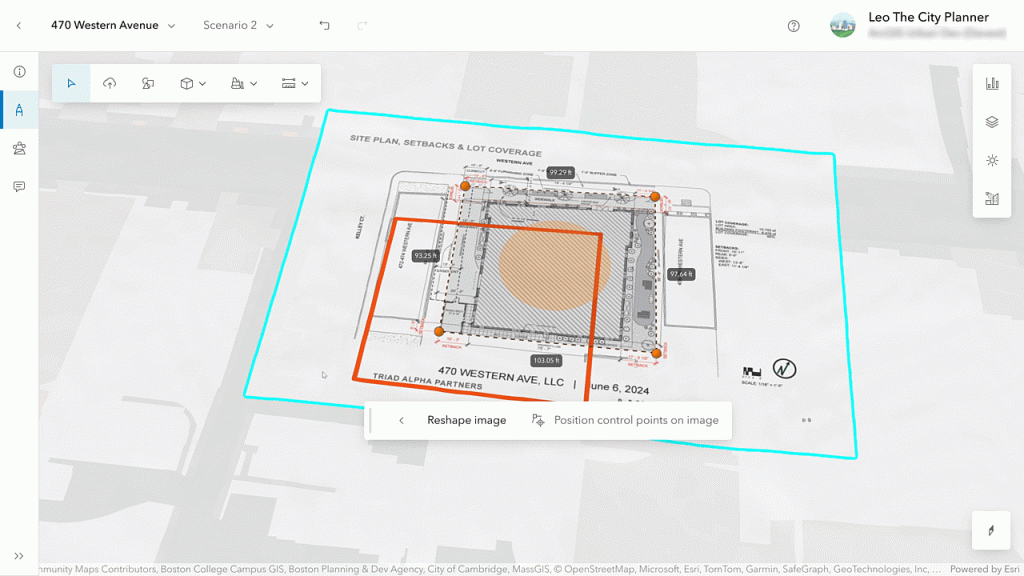
Task: Open the daylight sun icon
Action: click(992, 161)
